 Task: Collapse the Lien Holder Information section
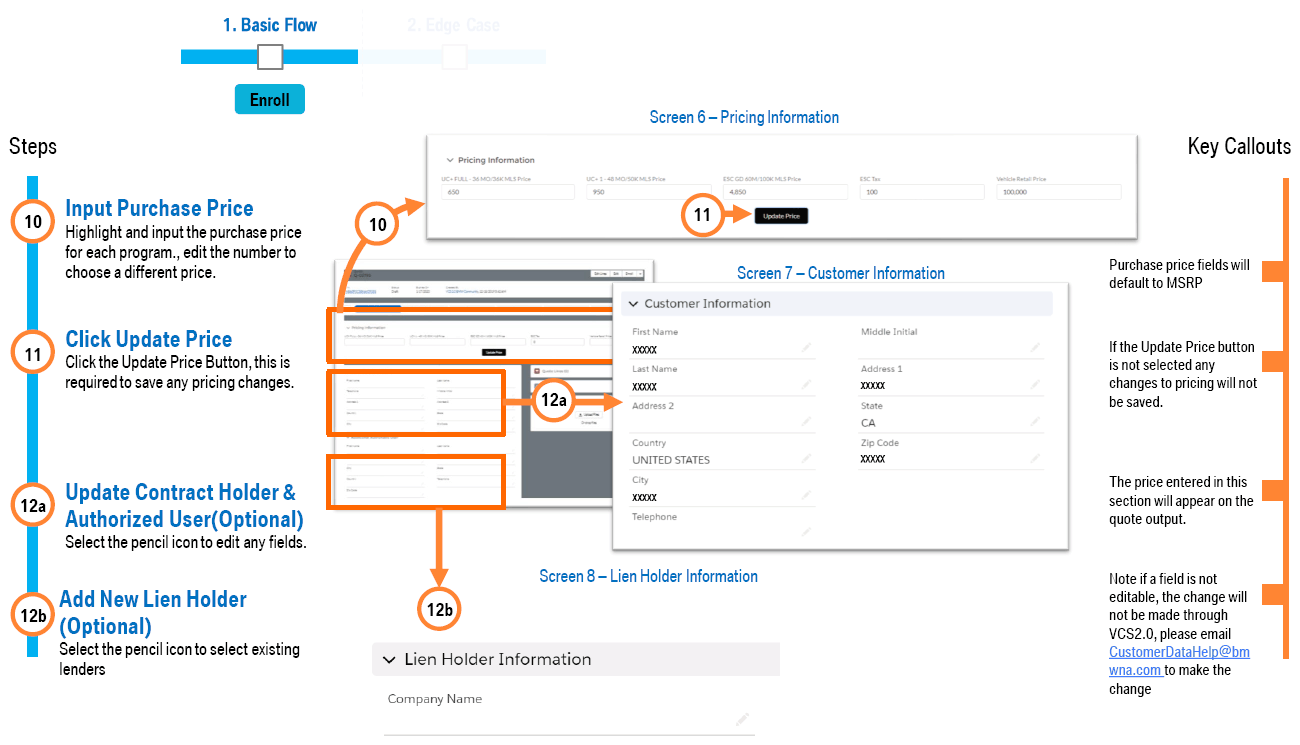point(390,660)
